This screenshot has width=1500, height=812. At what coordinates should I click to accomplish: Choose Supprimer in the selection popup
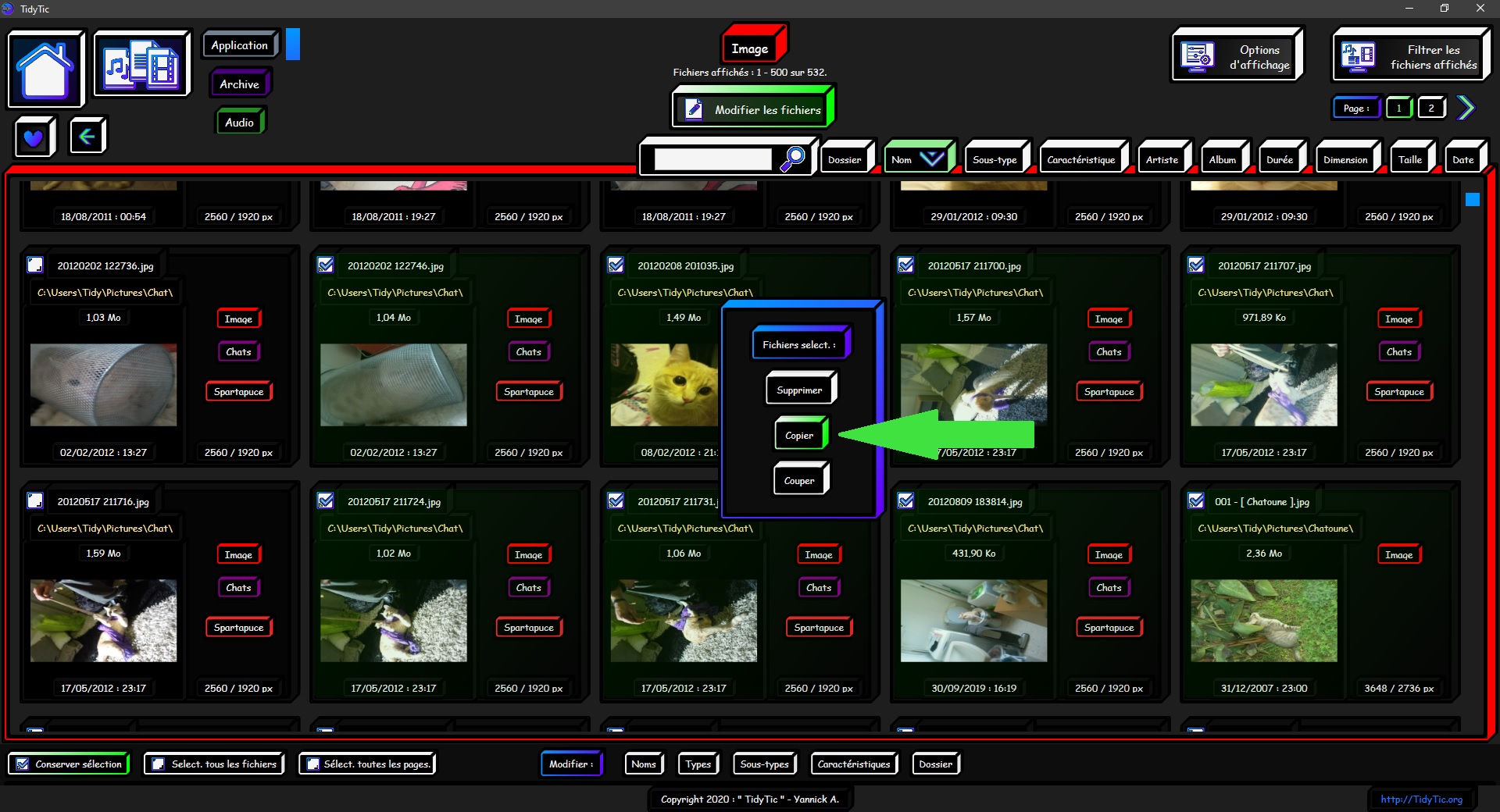coord(800,389)
